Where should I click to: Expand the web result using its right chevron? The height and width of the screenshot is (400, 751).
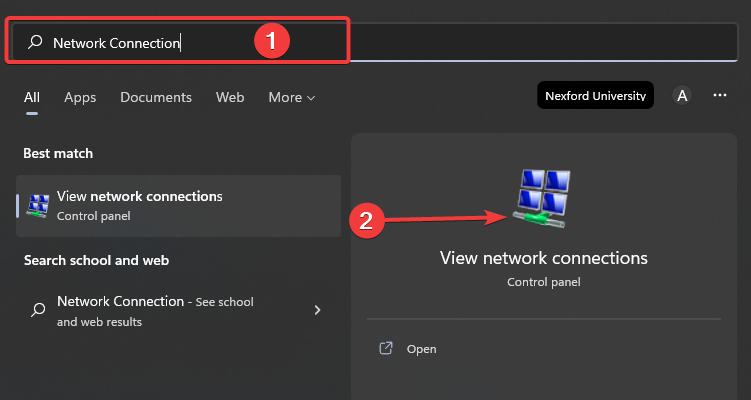pos(317,310)
